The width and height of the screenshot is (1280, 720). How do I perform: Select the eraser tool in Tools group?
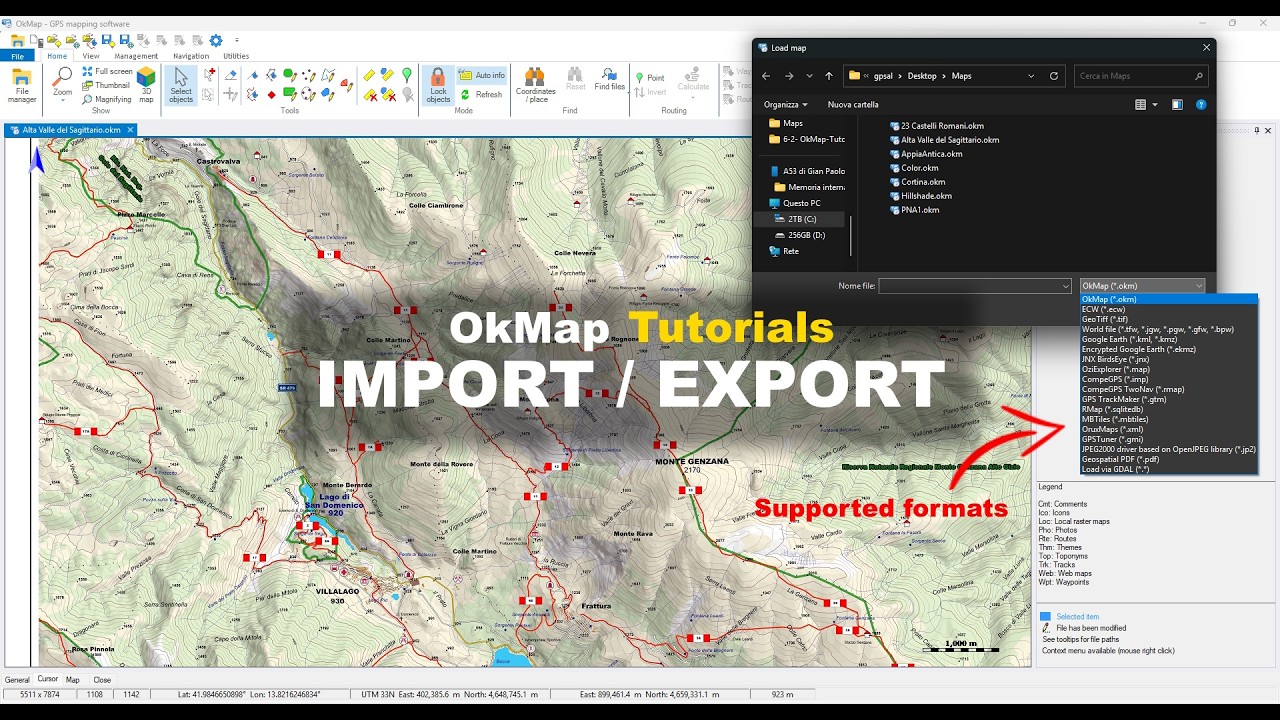coord(231,75)
